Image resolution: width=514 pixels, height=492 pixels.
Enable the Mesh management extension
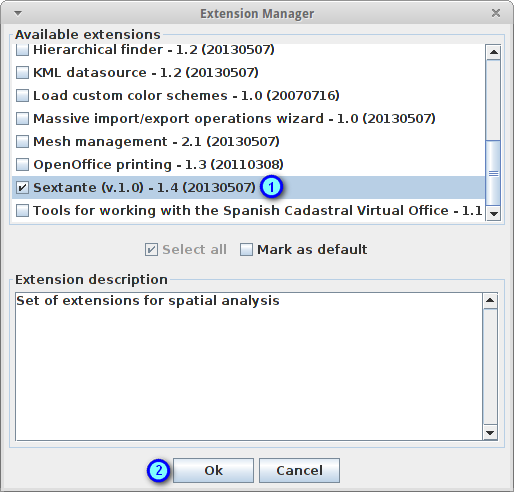[22, 141]
